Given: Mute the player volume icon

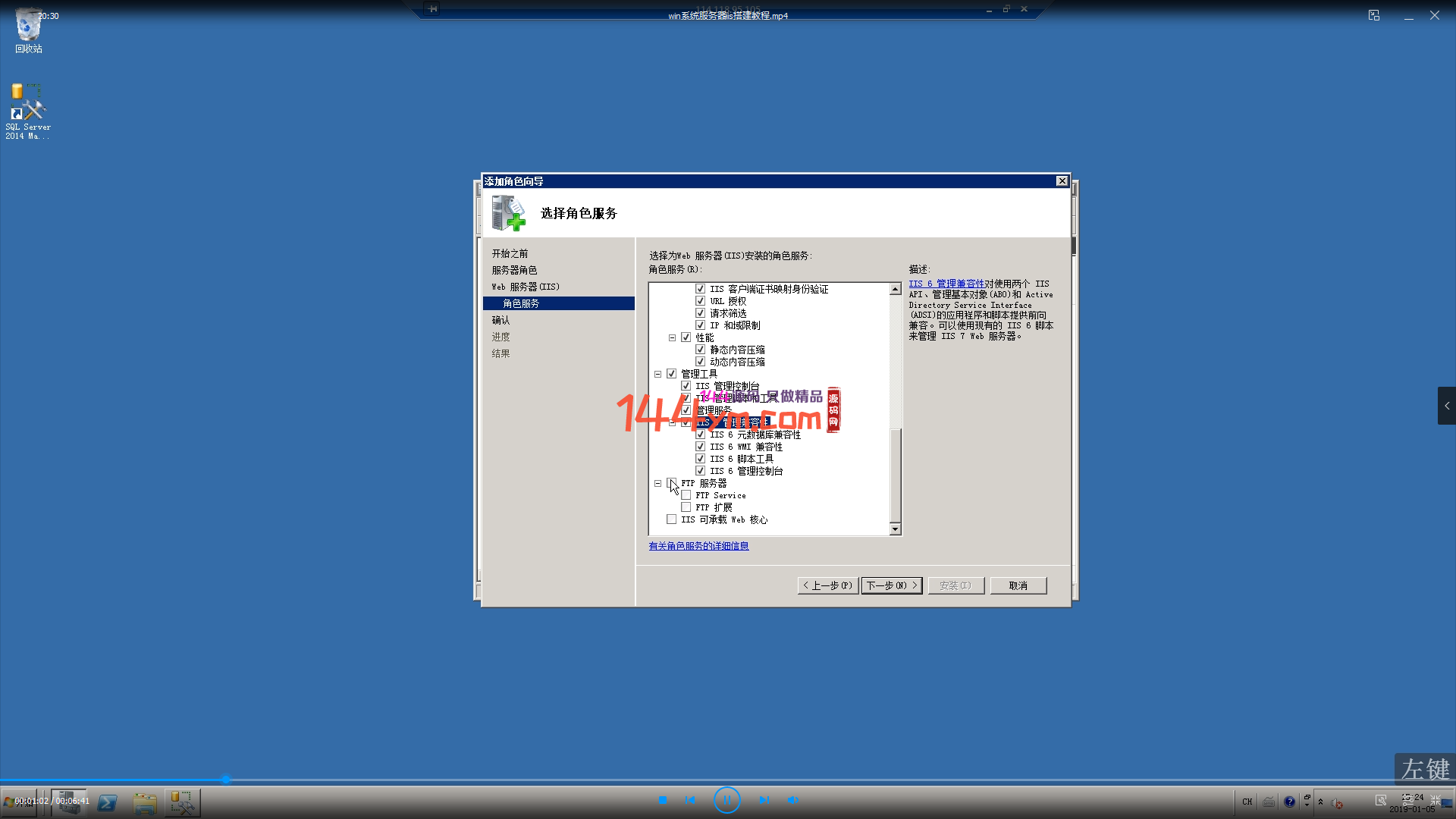Looking at the screenshot, I should [x=792, y=799].
